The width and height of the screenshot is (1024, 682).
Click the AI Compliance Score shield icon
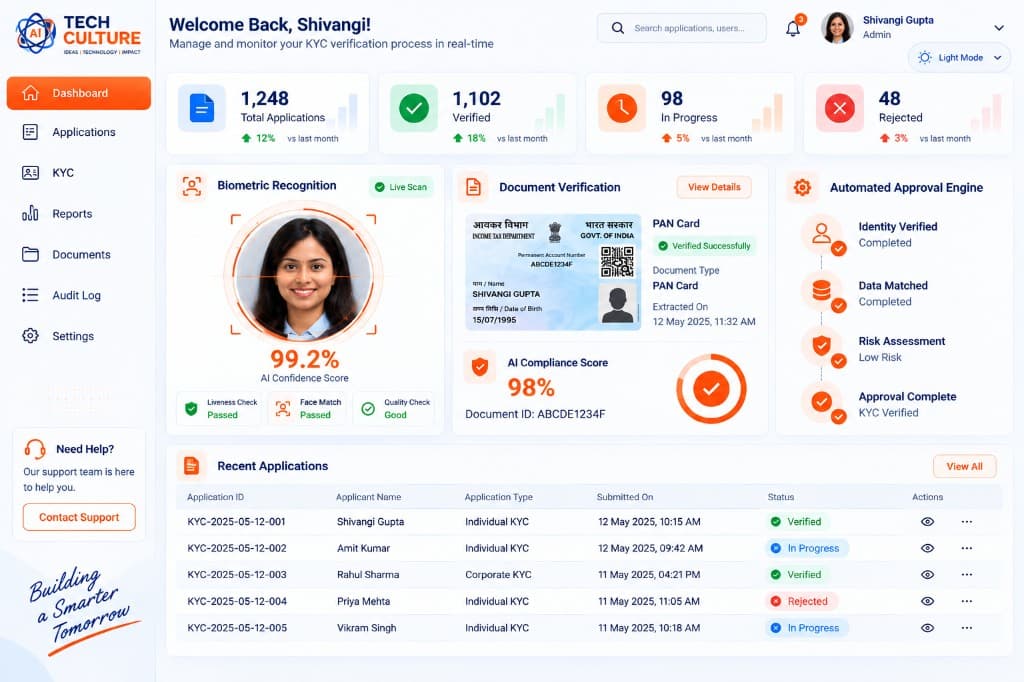coord(480,367)
